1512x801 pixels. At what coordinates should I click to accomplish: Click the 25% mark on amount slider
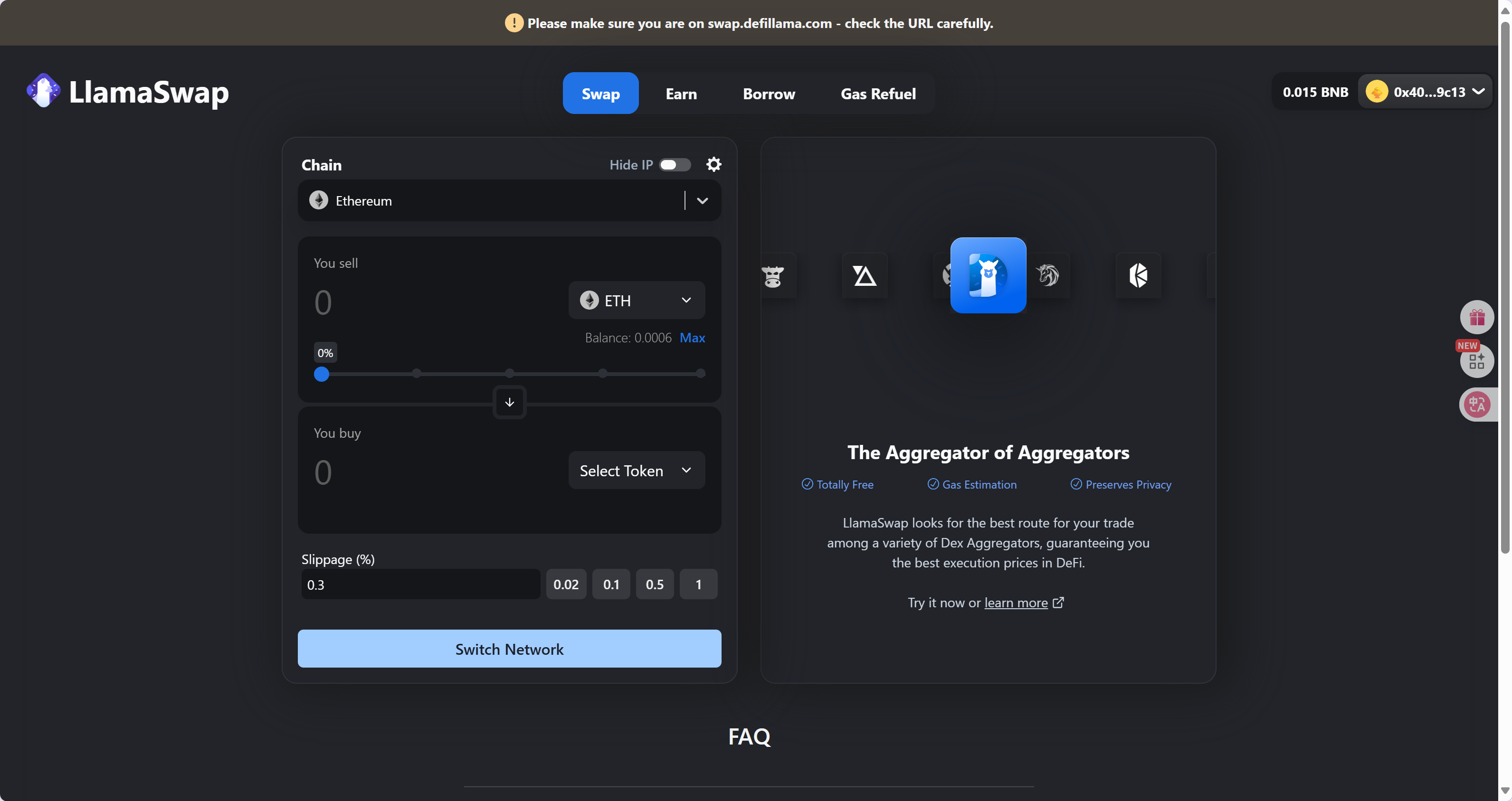[417, 373]
